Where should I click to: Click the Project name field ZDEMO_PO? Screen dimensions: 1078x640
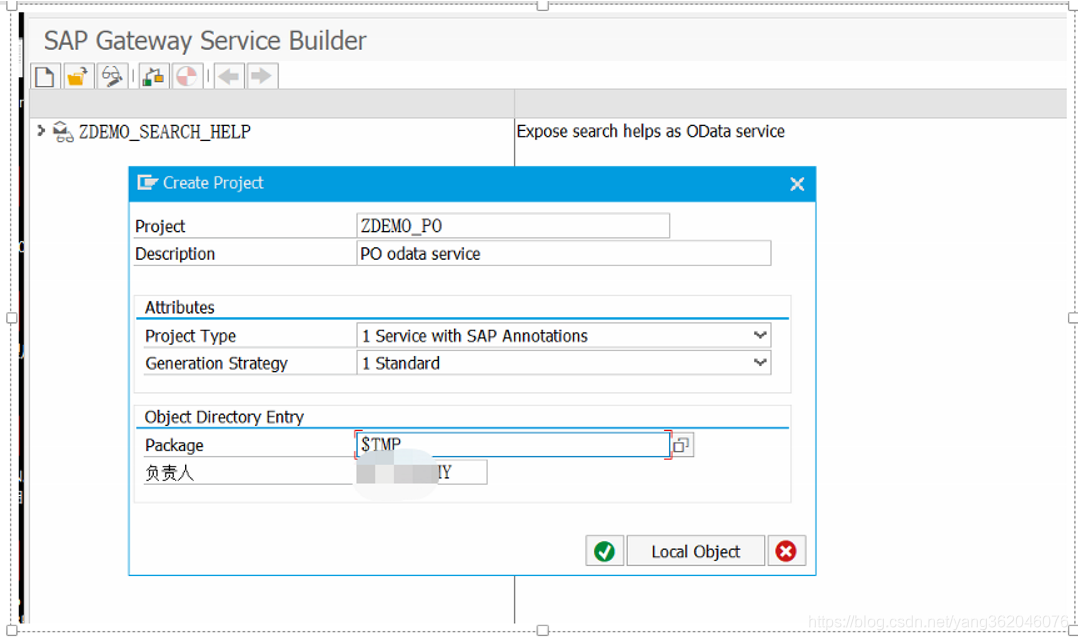click(x=513, y=225)
